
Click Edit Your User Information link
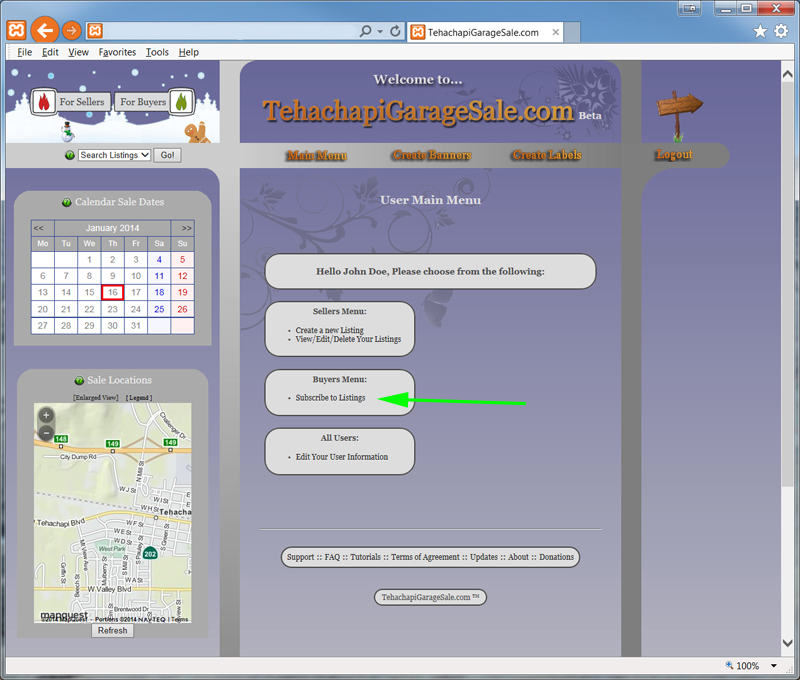pyautogui.click(x=342, y=457)
